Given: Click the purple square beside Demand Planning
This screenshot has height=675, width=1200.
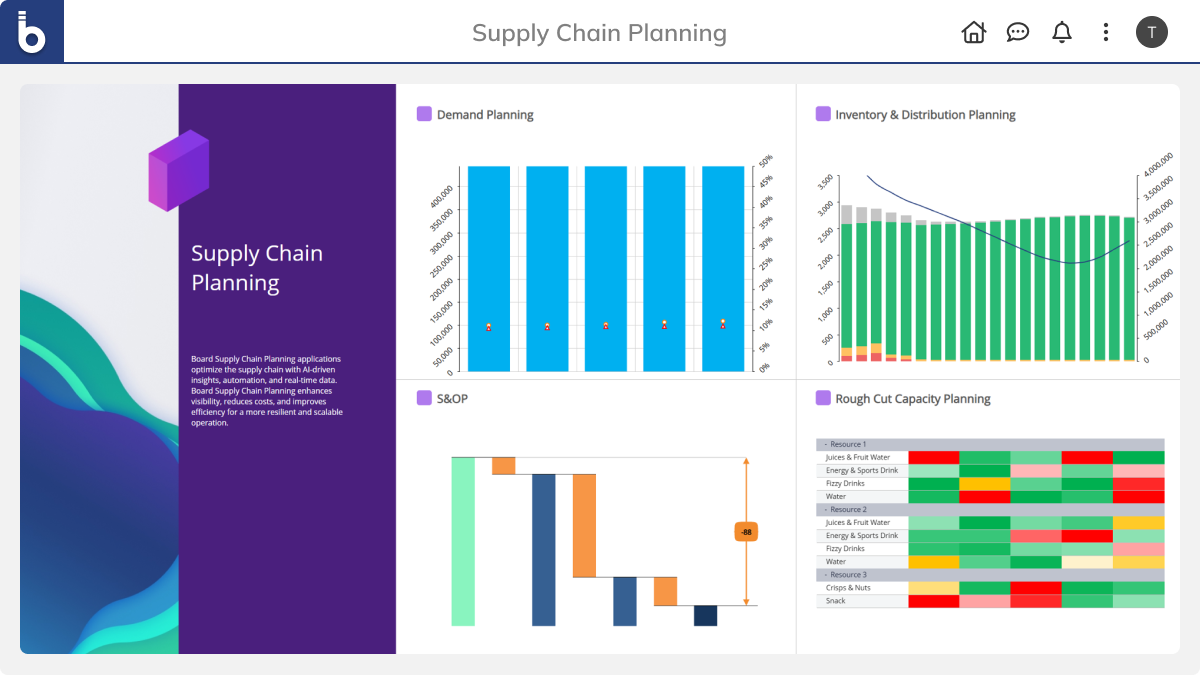Looking at the screenshot, I should 424,114.
